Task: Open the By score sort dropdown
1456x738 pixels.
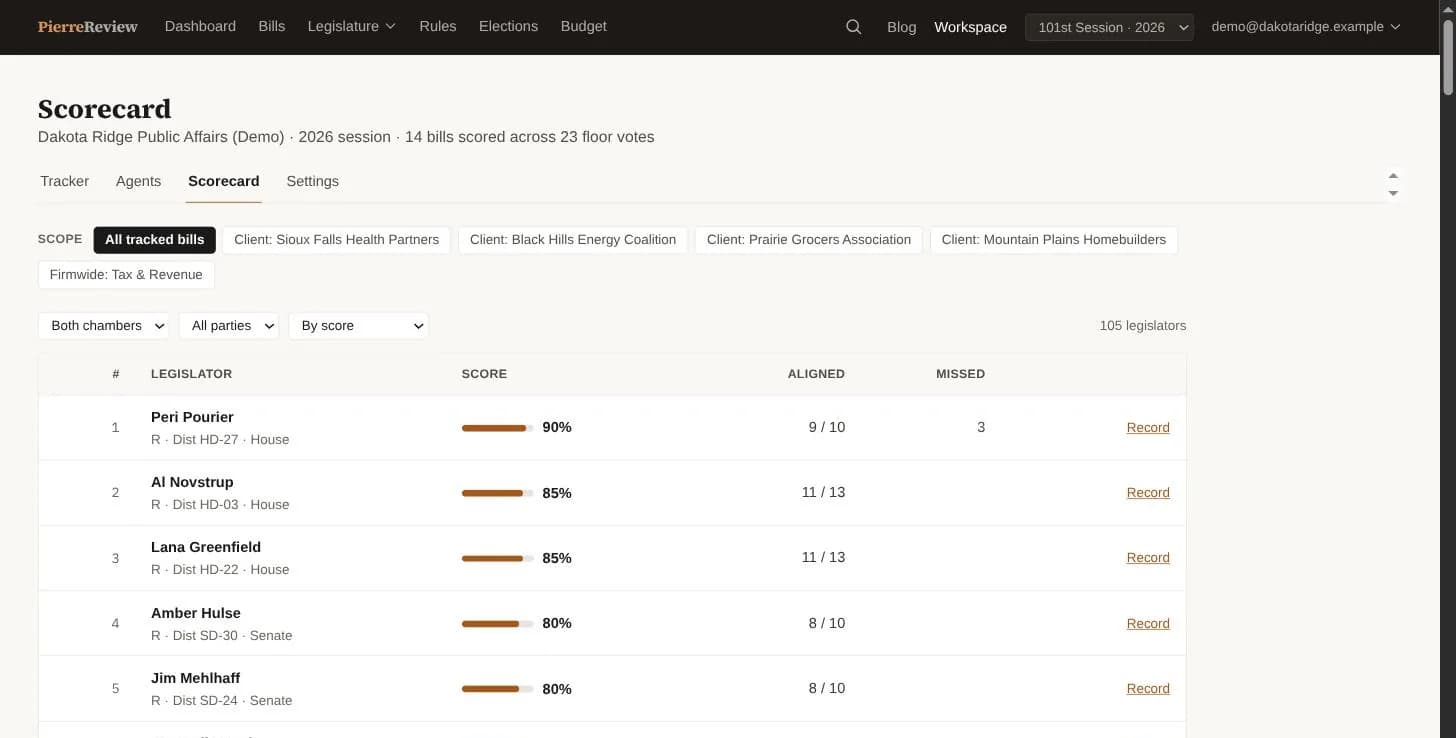Action: (358, 326)
